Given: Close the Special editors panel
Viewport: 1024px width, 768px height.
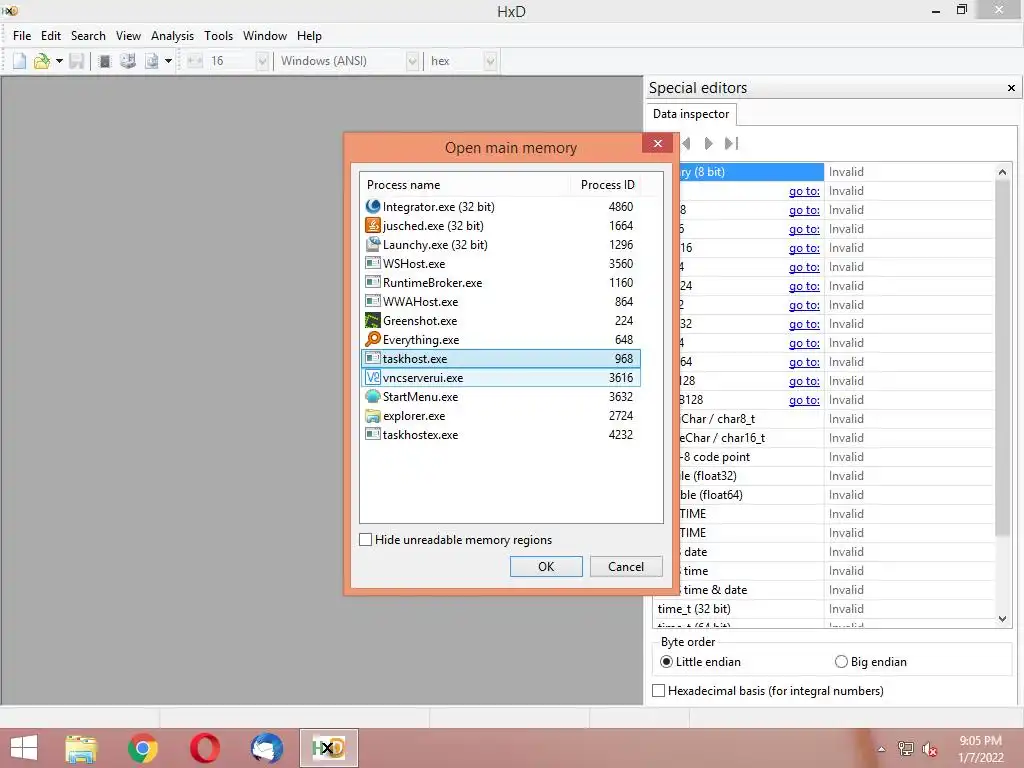Looking at the screenshot, I should pos(1011,88).
